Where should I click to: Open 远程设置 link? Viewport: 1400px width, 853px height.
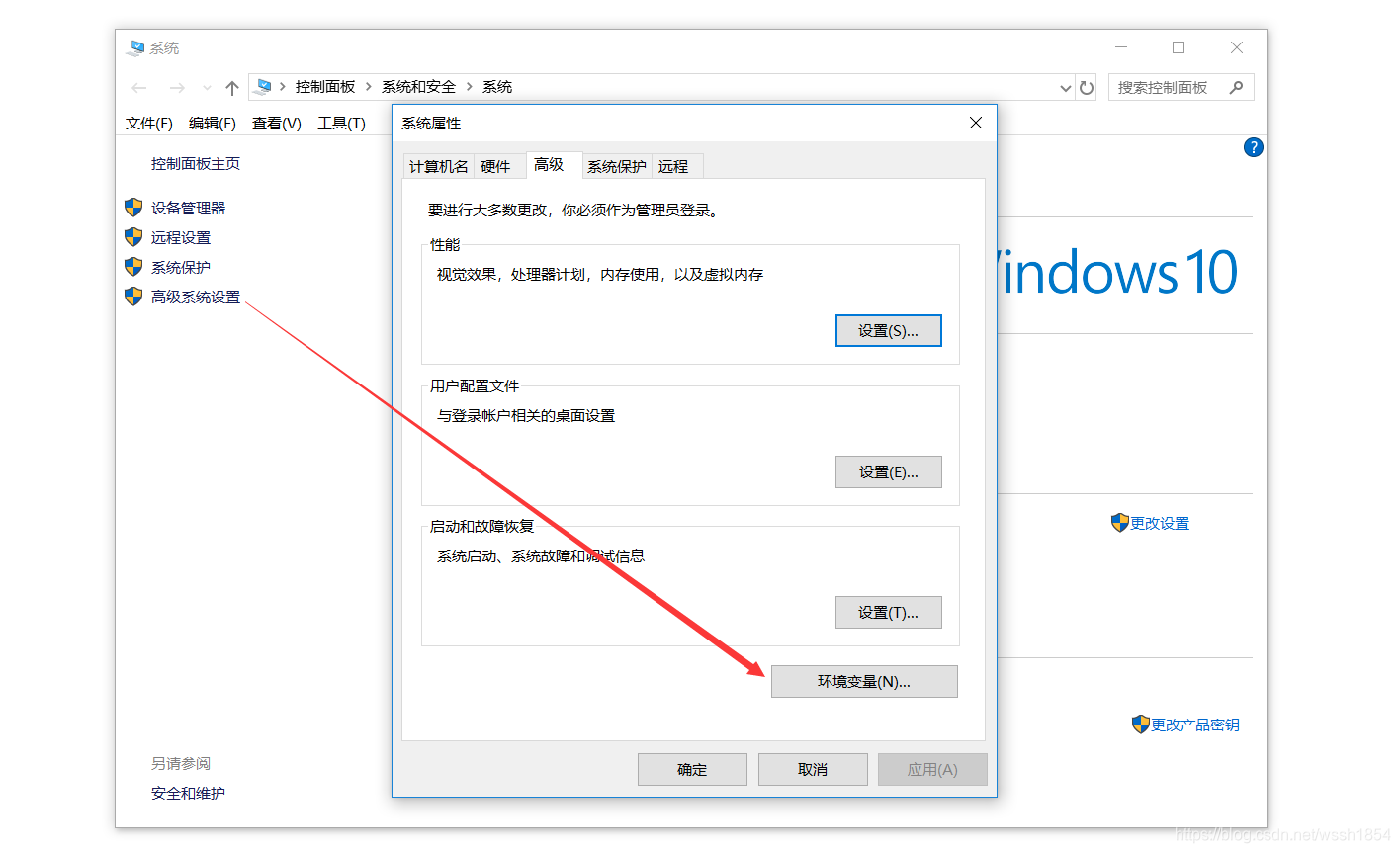(x=181, y=237)
